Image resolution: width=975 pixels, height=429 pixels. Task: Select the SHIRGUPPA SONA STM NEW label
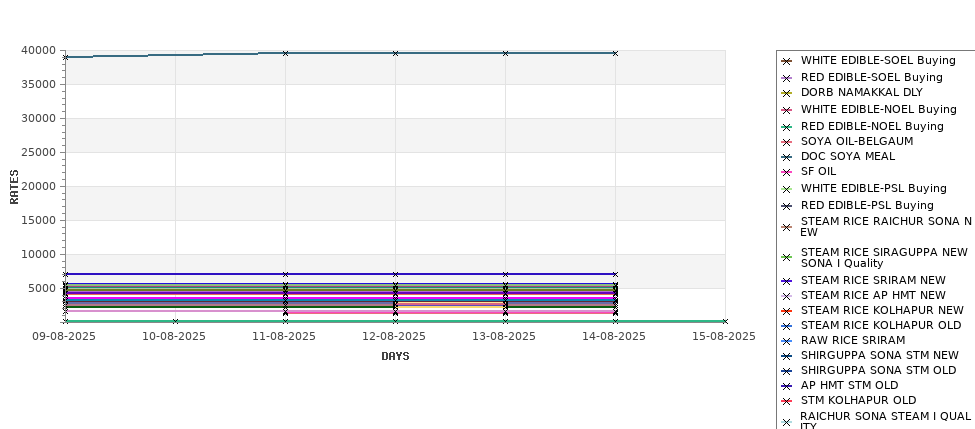[880, 355]
